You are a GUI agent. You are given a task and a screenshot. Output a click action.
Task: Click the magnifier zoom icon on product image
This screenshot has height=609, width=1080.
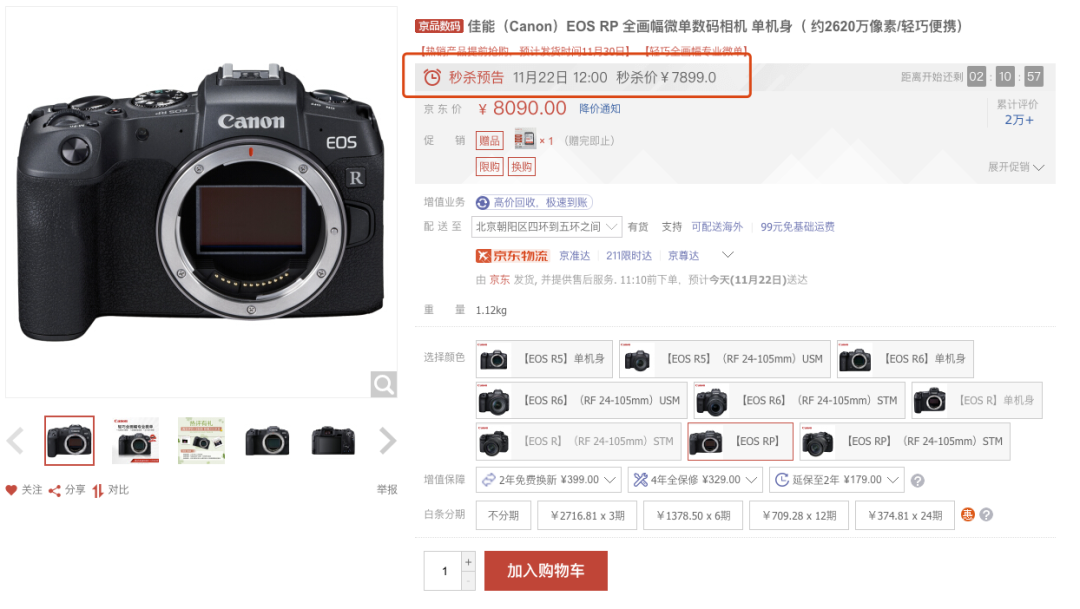[384, 384]
